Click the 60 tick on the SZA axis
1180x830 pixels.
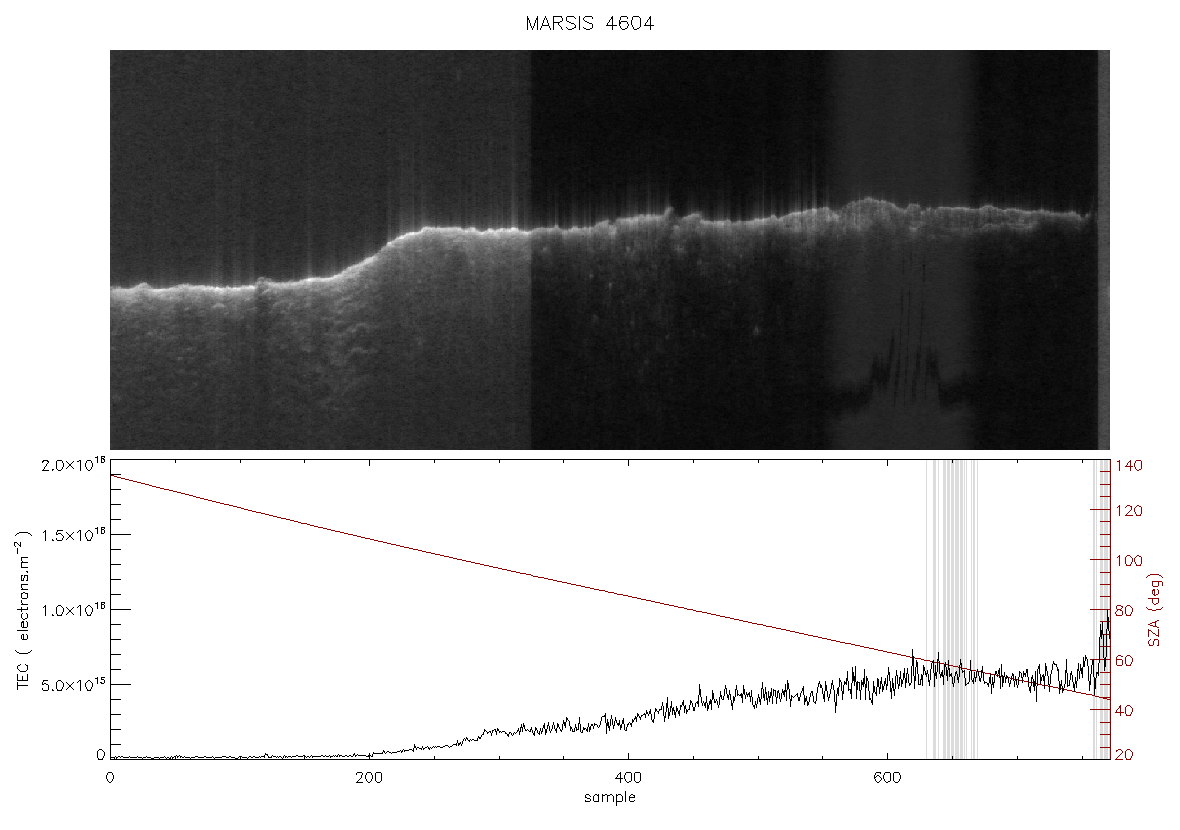coord(1124,661)
